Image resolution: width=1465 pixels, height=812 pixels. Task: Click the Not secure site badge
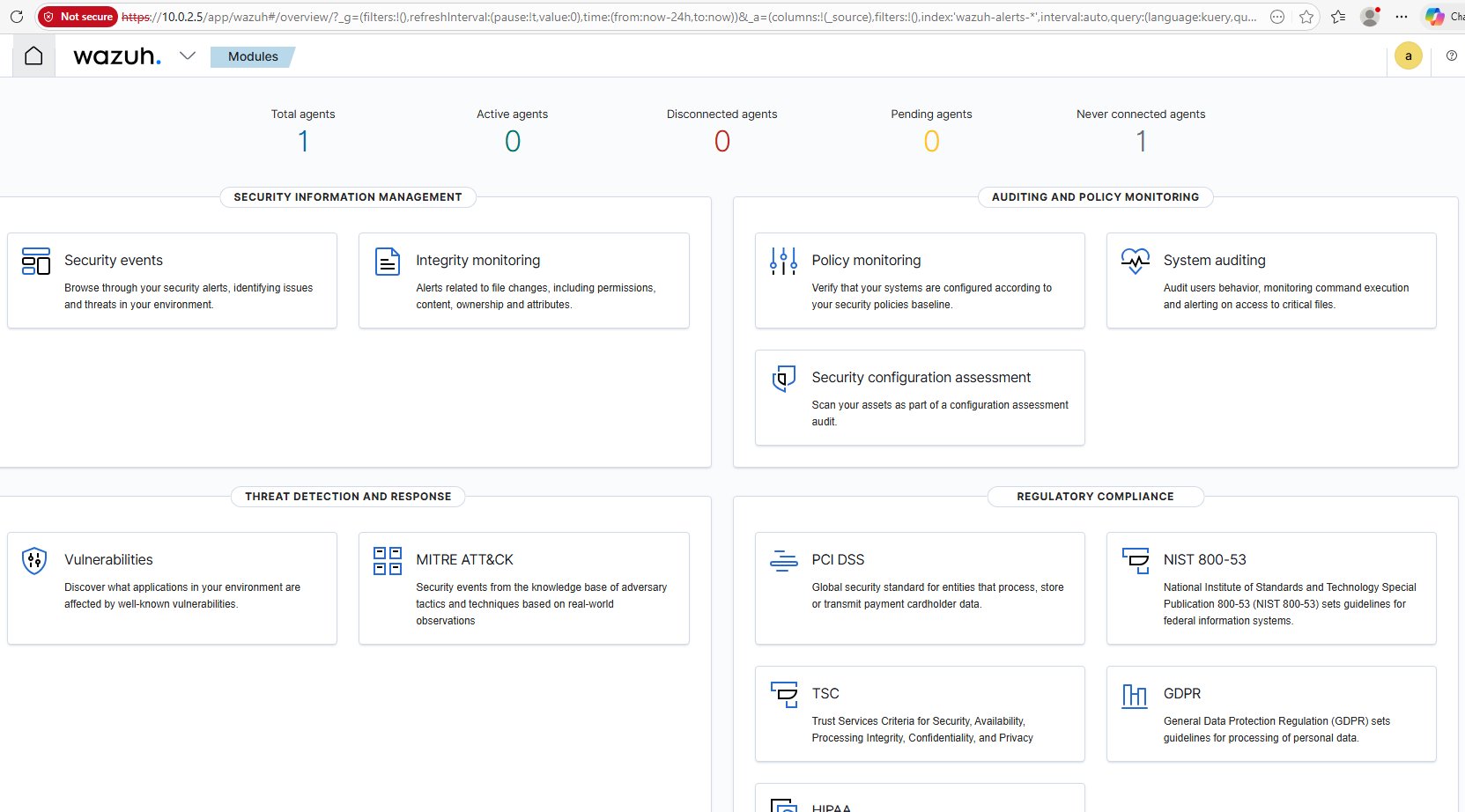tap(78, 17)
